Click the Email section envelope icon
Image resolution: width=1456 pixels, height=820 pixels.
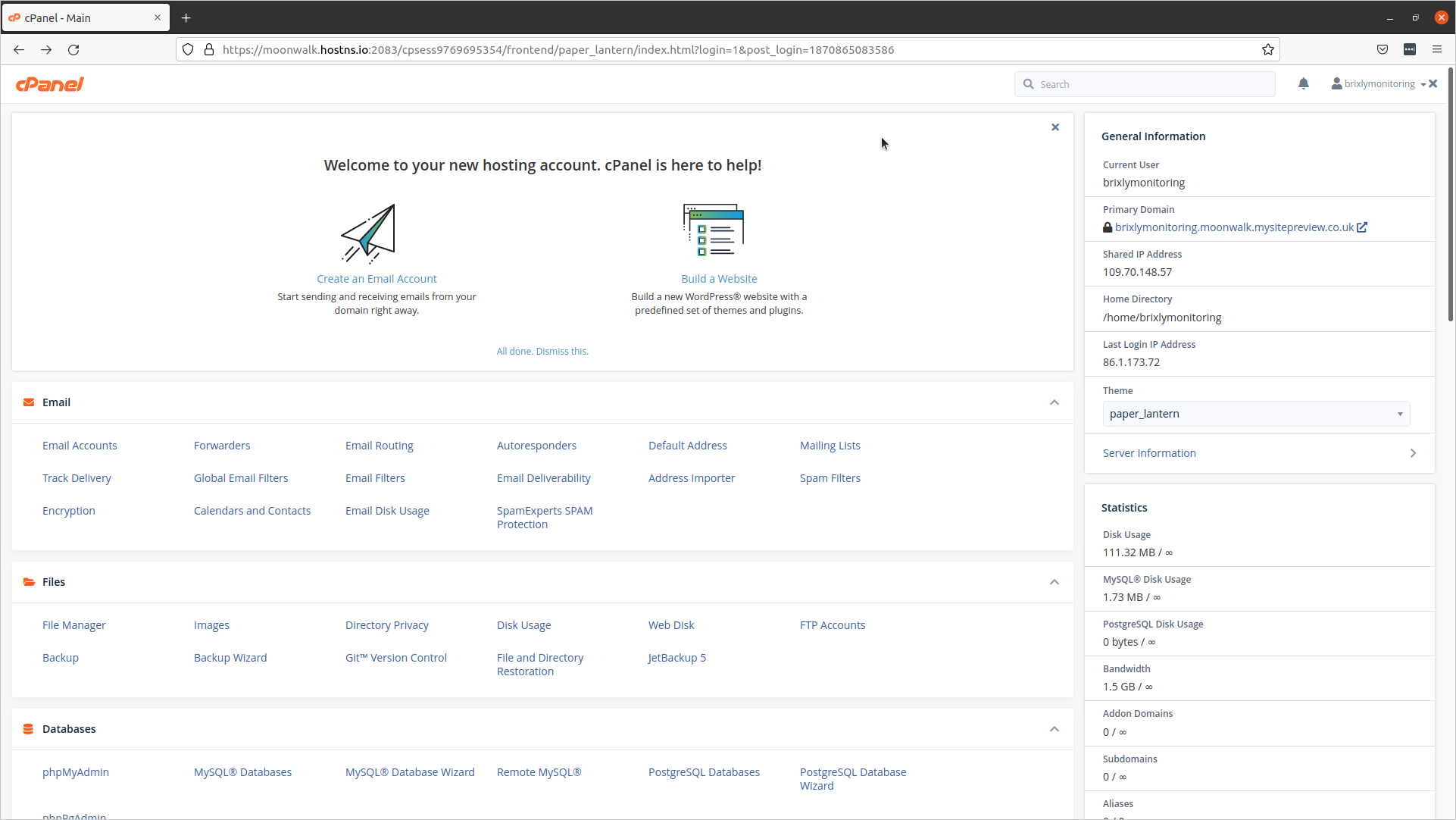[29, 402]
